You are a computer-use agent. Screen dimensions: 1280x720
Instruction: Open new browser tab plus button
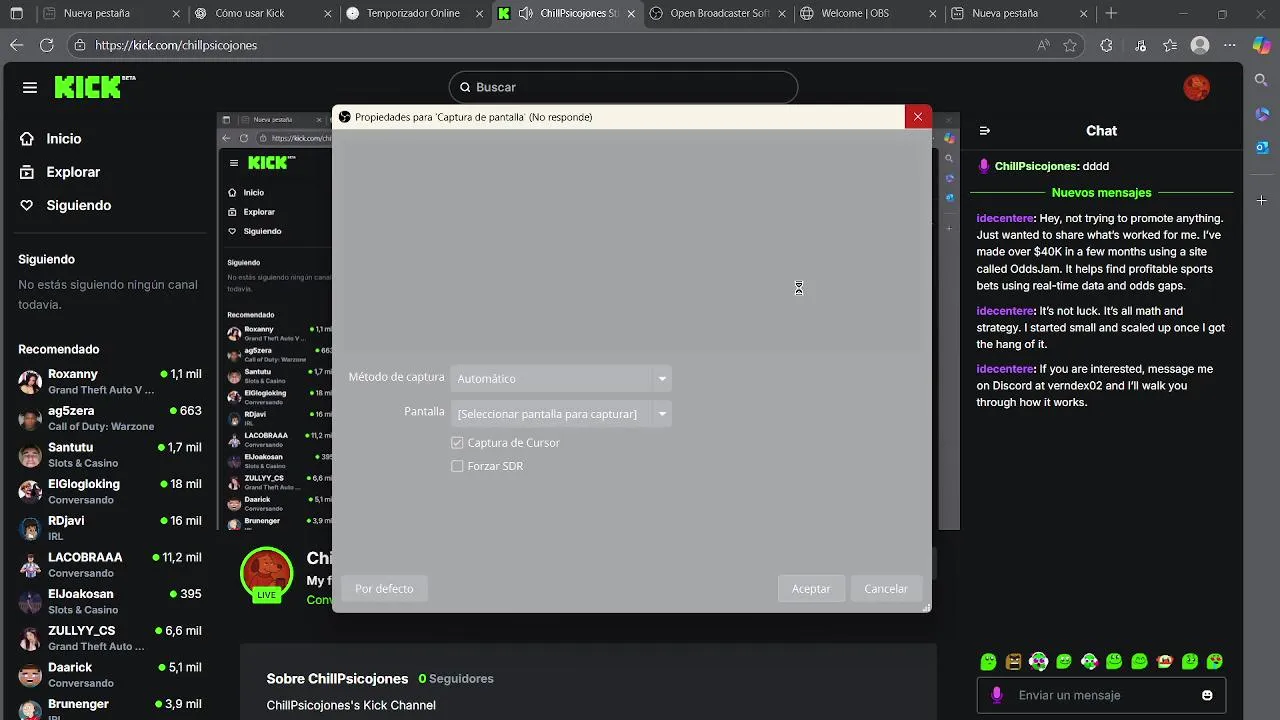coord(1111,13)
